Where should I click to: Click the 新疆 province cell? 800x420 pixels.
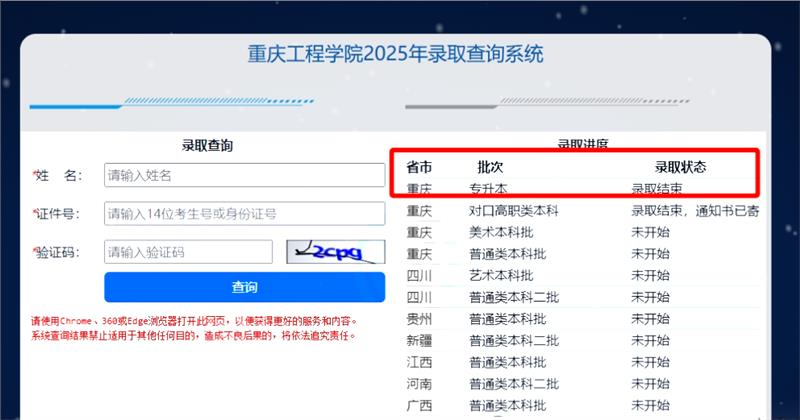click(419, 340)
